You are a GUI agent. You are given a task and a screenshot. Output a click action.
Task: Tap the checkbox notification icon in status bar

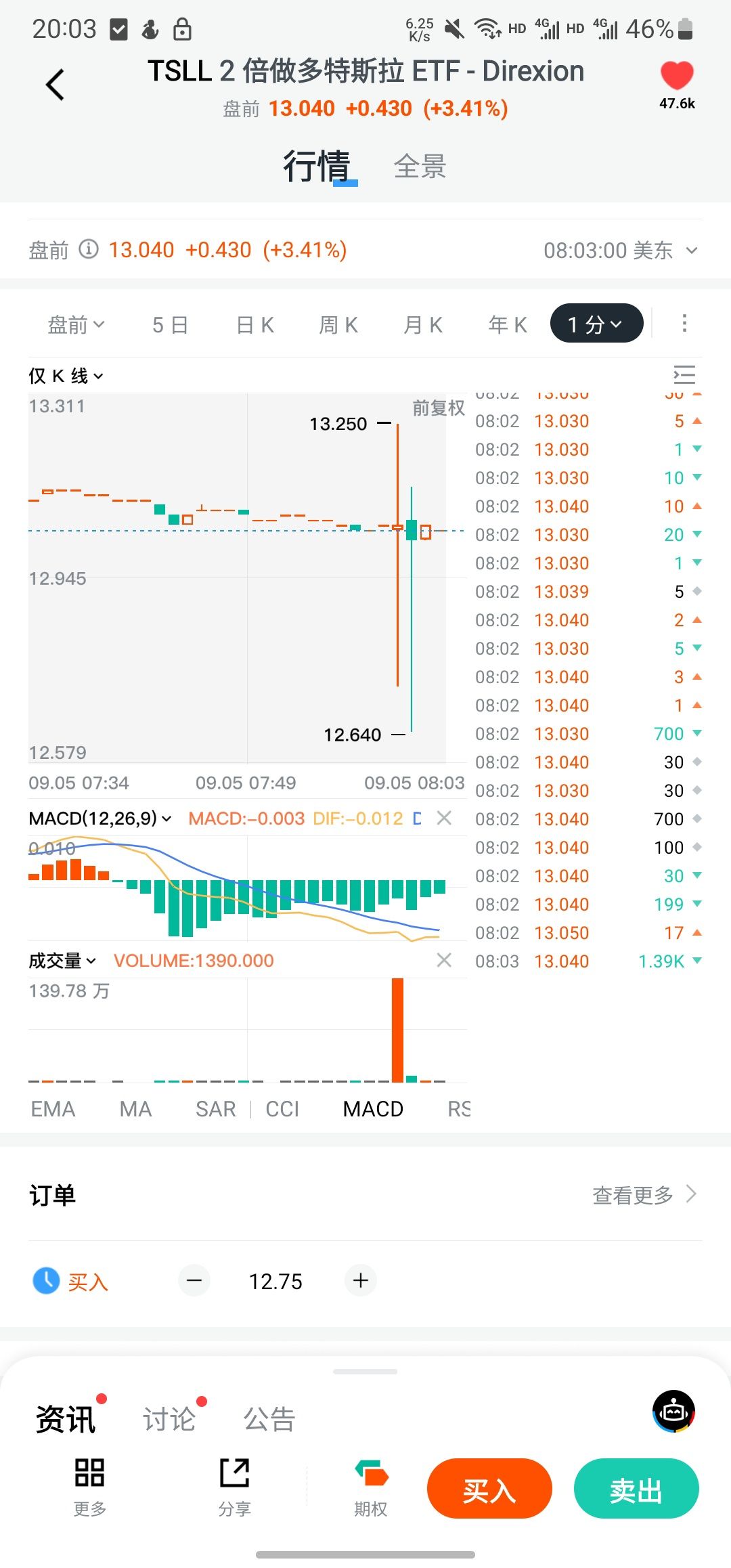coord(119,29)
